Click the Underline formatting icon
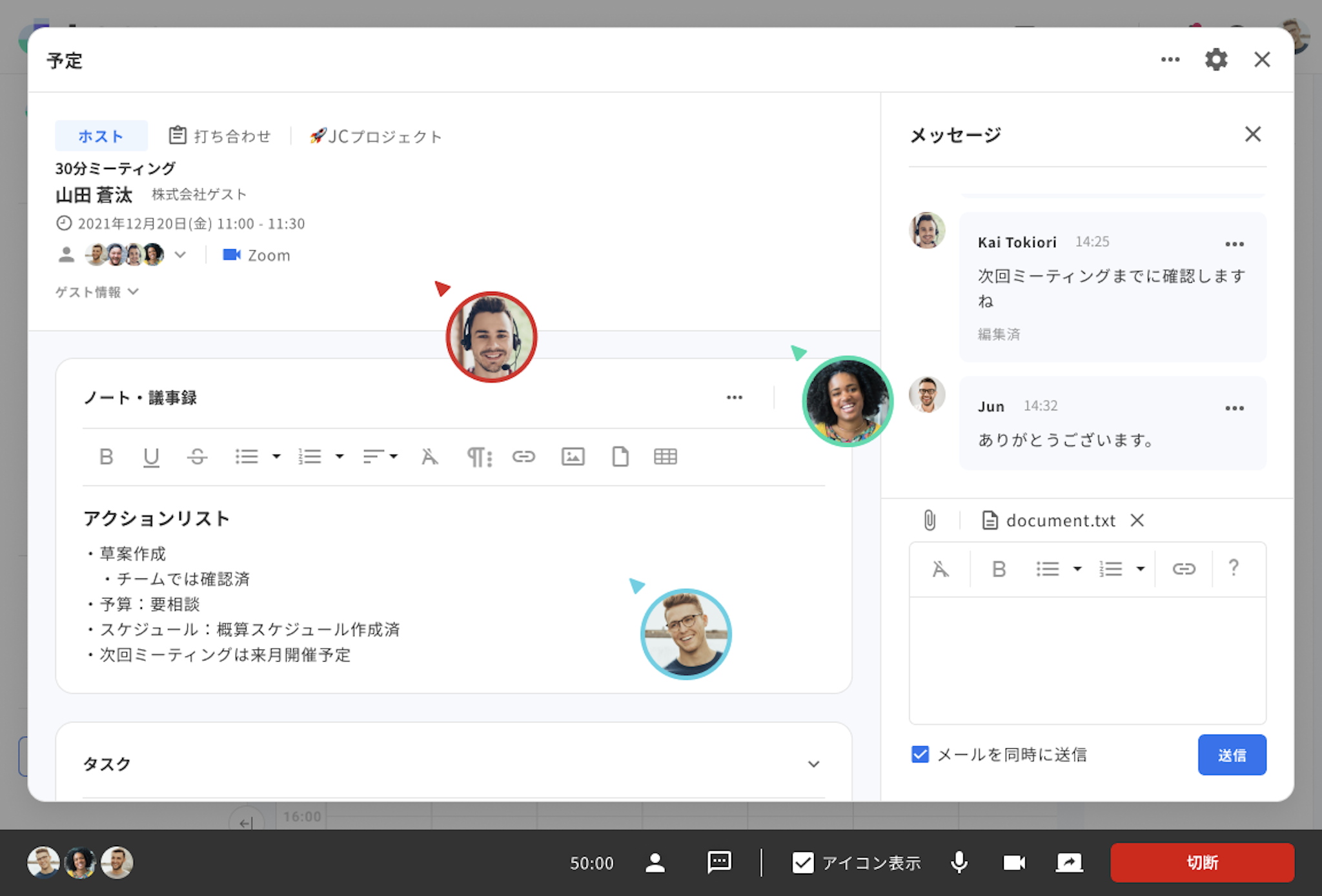This screenshot has width=1322, height=896. click(151, 457)
